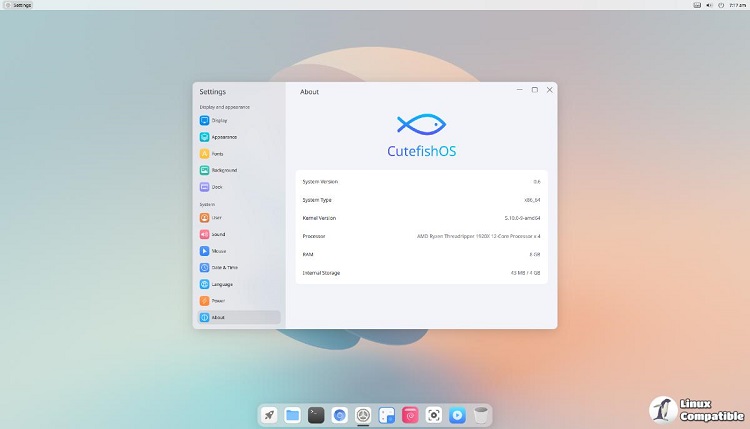Image resolution: width=750 pixels, height=429 pixels.
Task: Go to Background settings
Action: (223, 170)
